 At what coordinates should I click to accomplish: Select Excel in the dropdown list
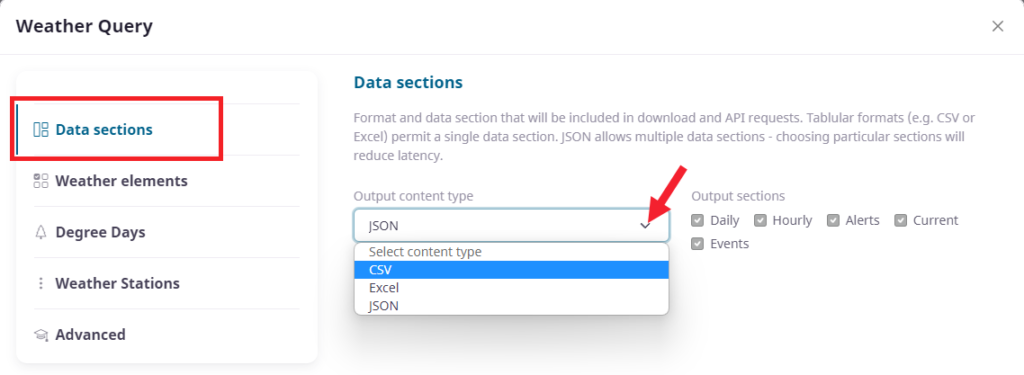click(x=511, y=287)
